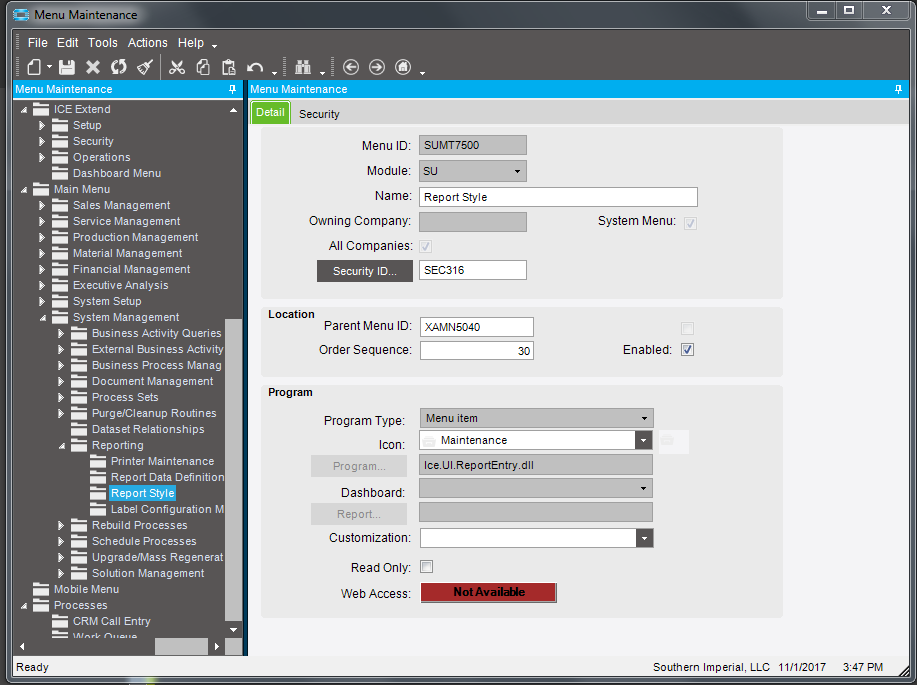
Task: Collapse the ICE Extend tree node
Action: coord(24,109)
